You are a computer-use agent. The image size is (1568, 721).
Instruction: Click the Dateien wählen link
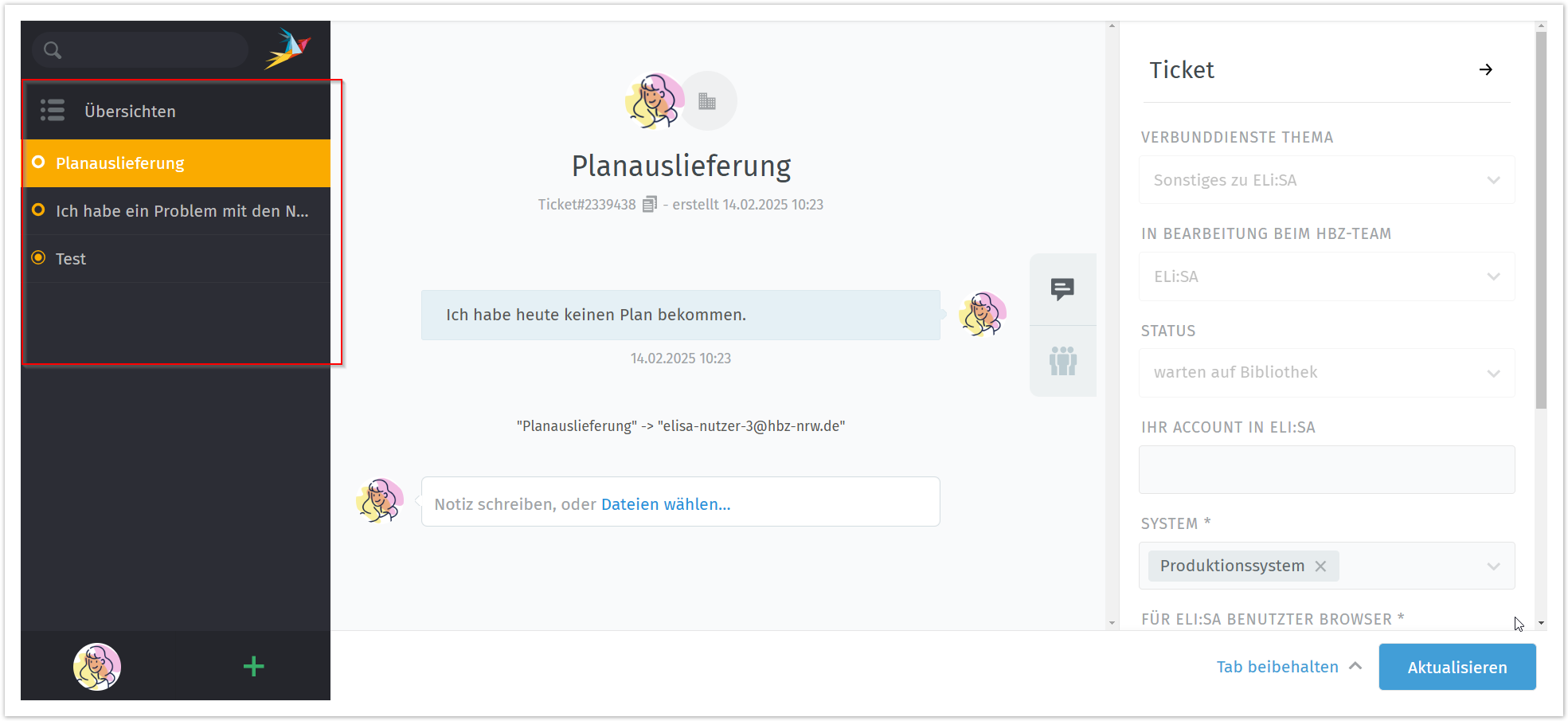(x=665, y=504)
